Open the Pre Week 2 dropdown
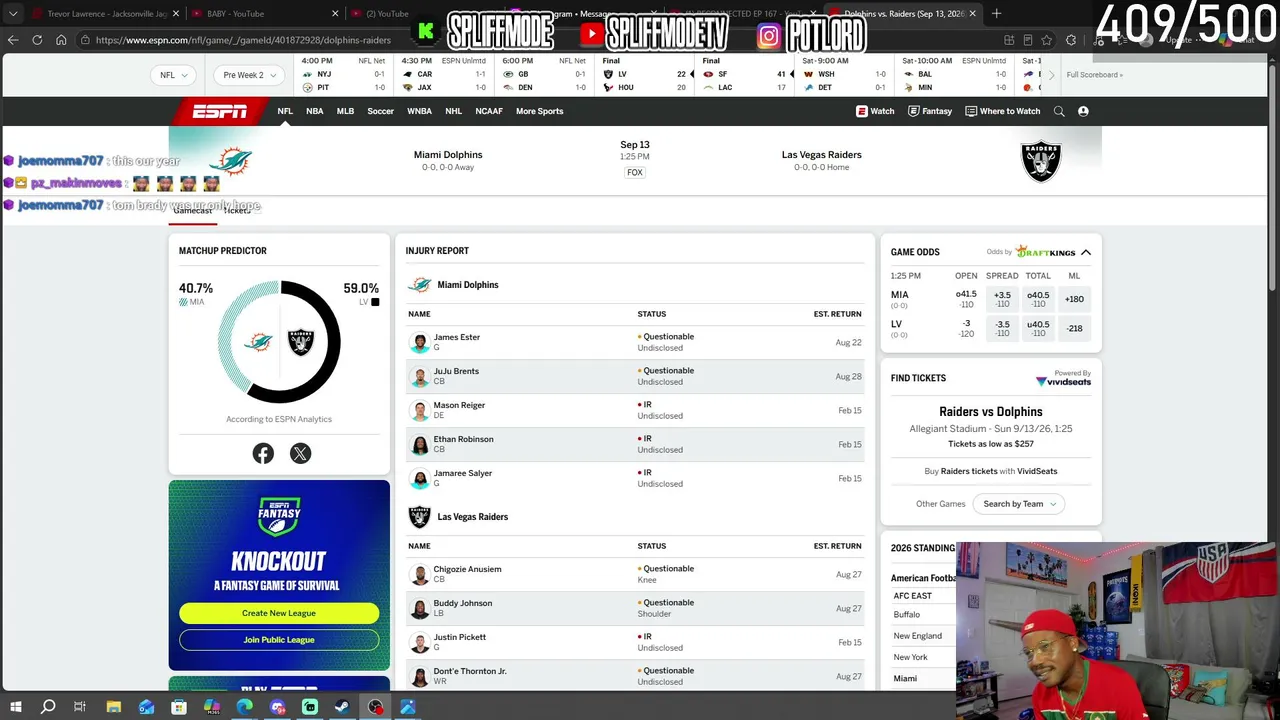Image resolution: width=1280 pixels, height=720 pixels. [249, 75]
